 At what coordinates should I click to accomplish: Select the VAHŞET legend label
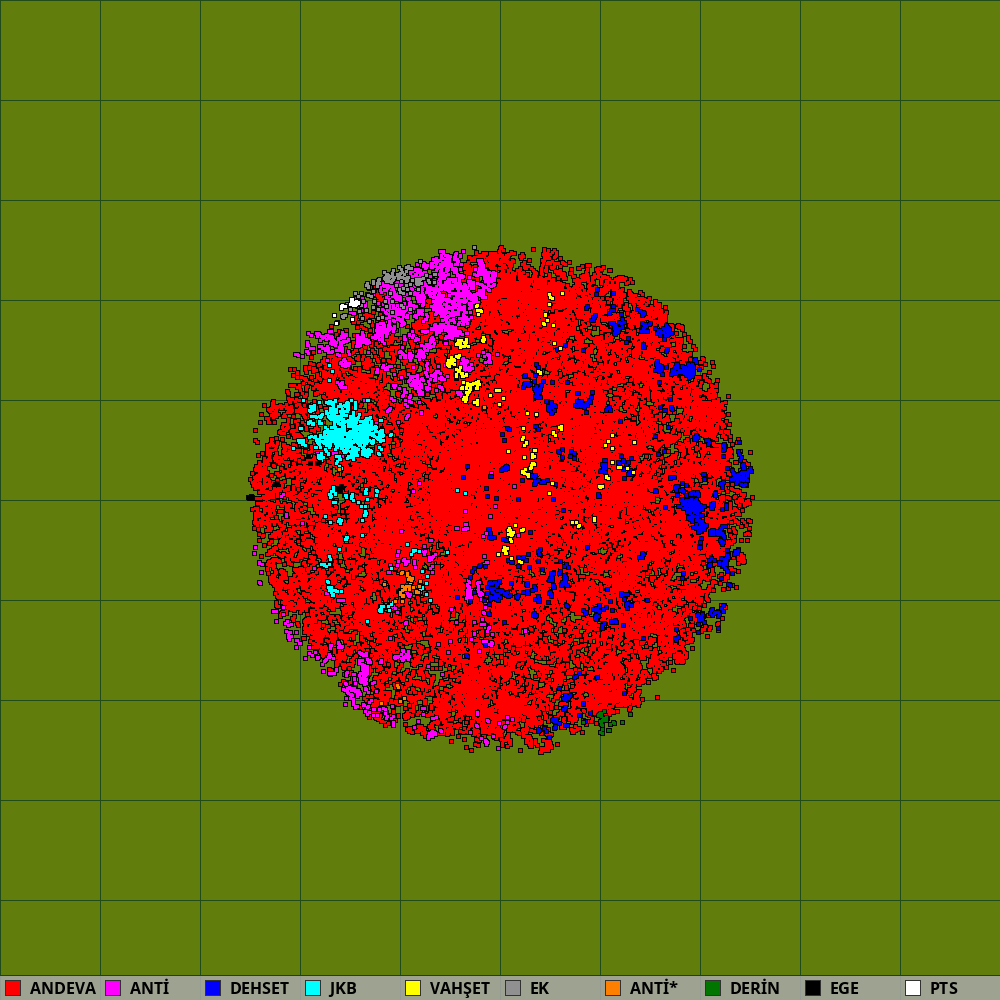459,988
